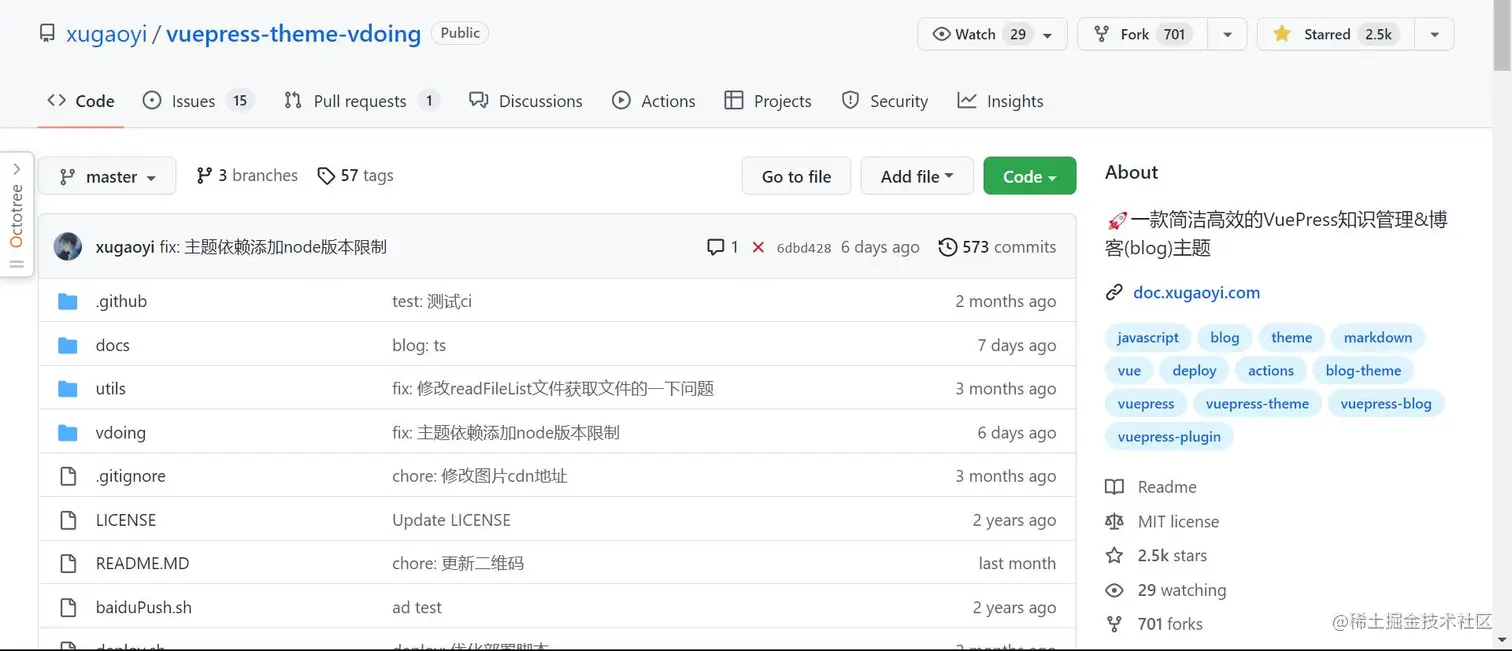Open the 701 forks link
The image size is (1512, 651).
(1170, 624)
